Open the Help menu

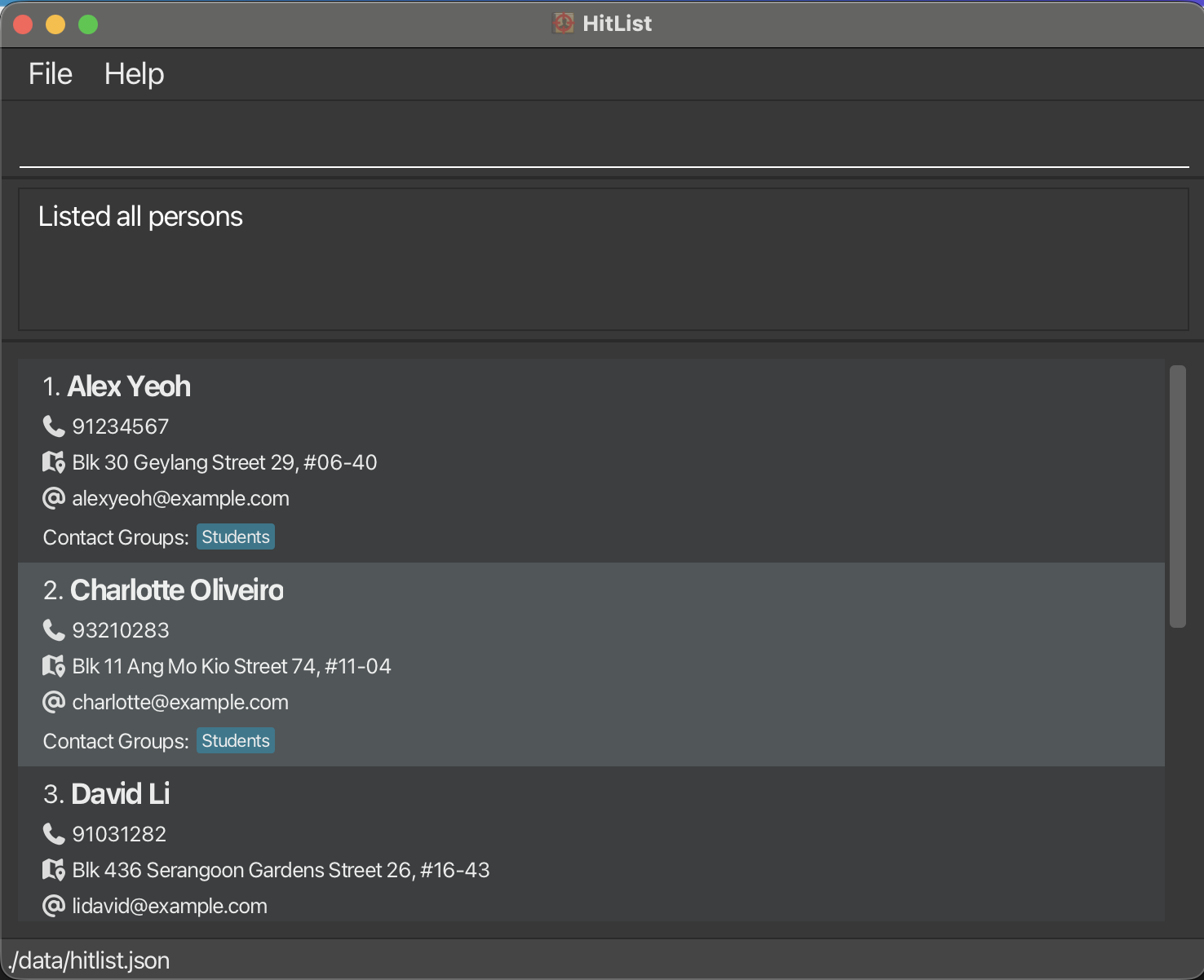tap(135, 74)
